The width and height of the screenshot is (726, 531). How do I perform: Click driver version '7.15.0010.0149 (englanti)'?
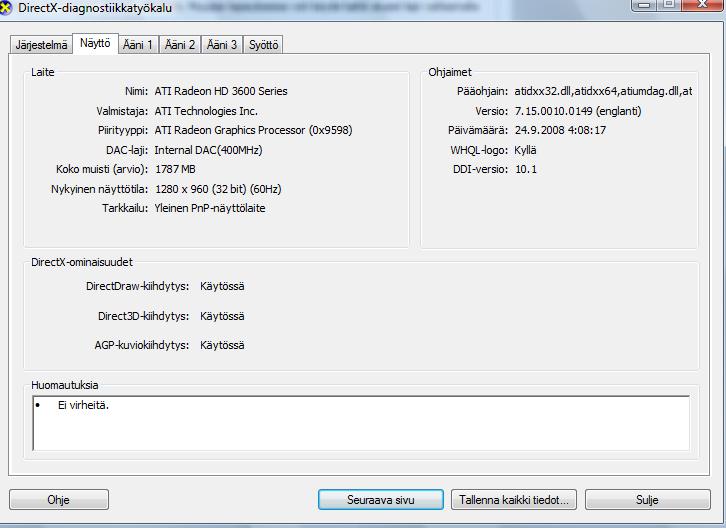pyautogui.click(x=578, y=111)
